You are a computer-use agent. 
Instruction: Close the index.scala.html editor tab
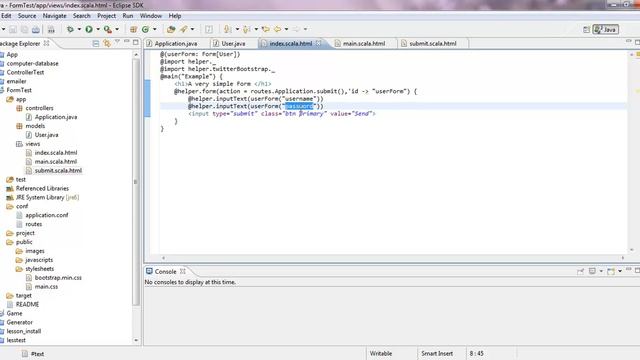(x=318, y=43)
